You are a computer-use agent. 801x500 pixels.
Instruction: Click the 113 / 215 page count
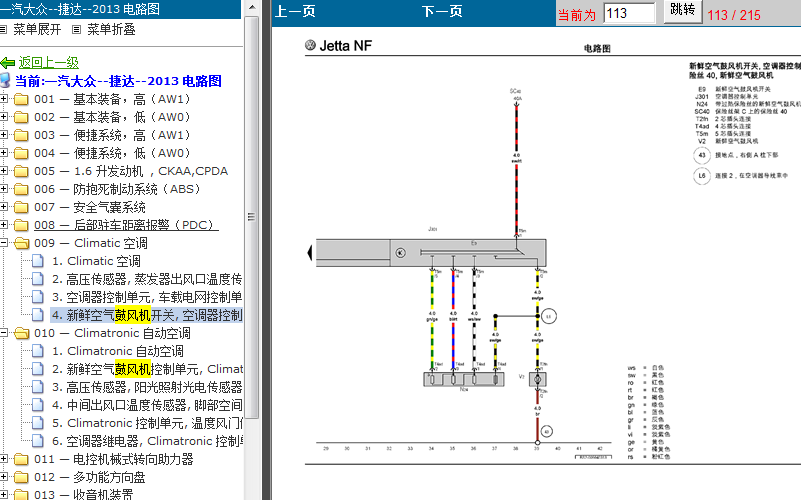734,15
